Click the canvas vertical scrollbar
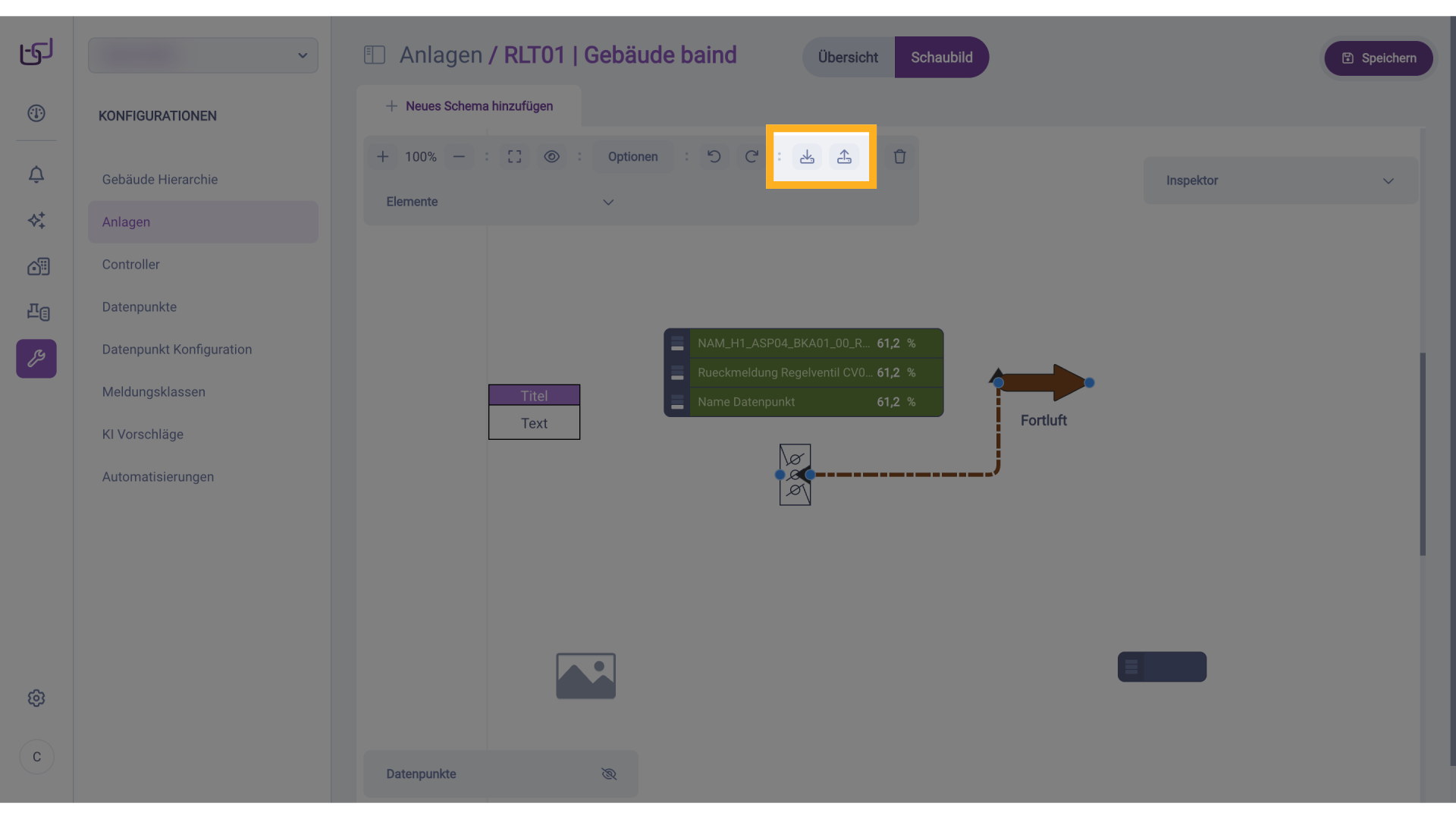 (1423, 453)
